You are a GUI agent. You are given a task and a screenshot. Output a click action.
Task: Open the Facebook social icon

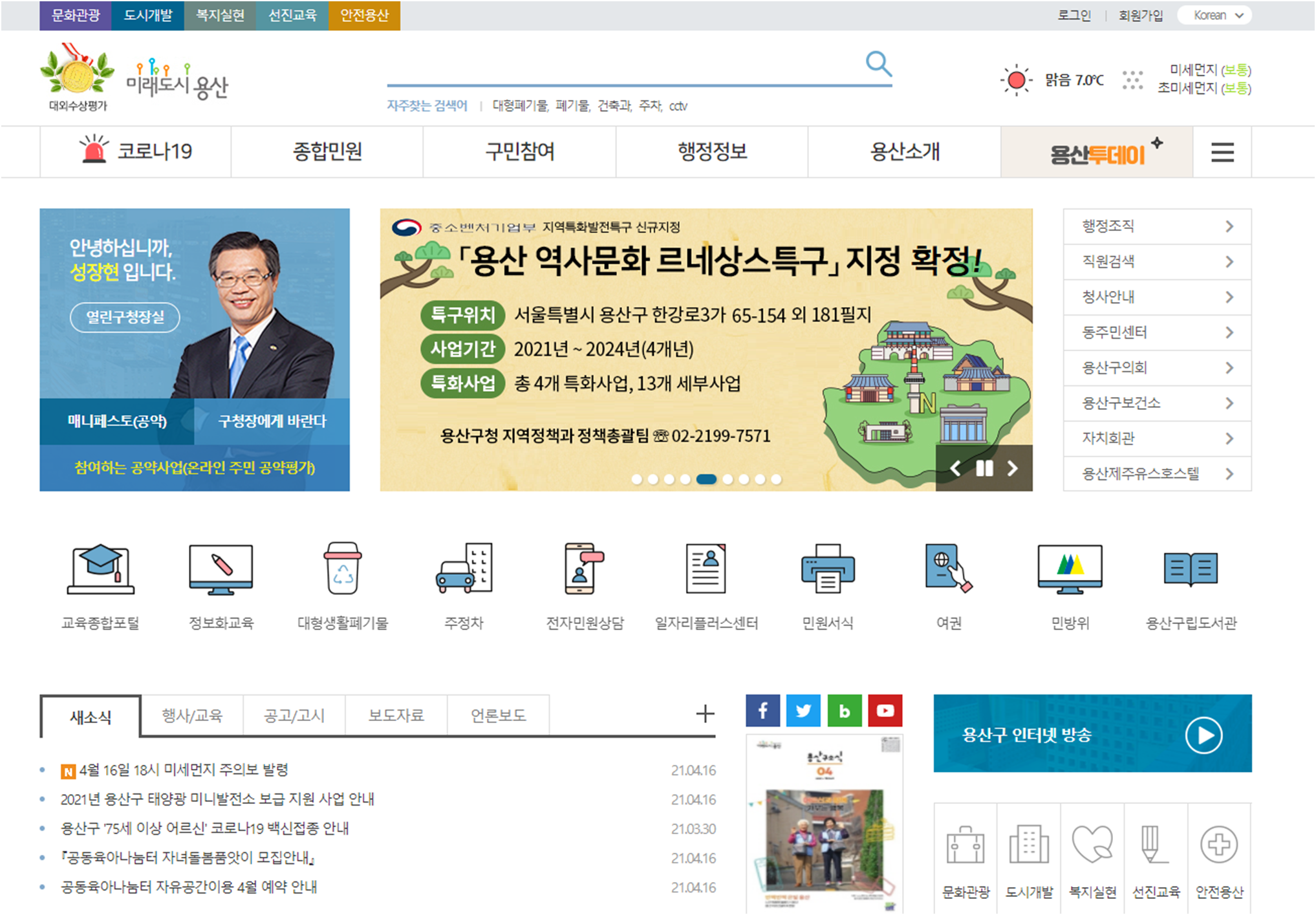[762, 711]
